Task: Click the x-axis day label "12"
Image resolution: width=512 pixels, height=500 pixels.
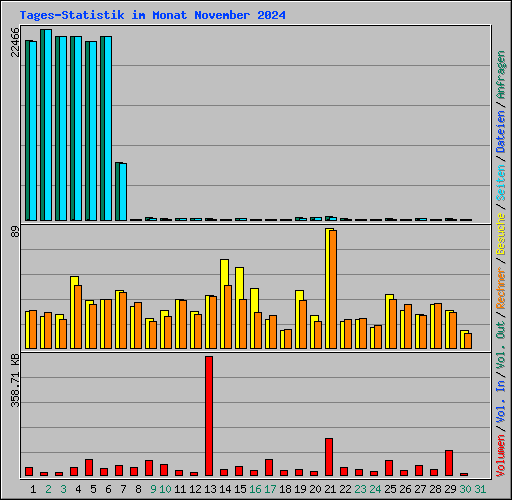Action: [195, 489]
